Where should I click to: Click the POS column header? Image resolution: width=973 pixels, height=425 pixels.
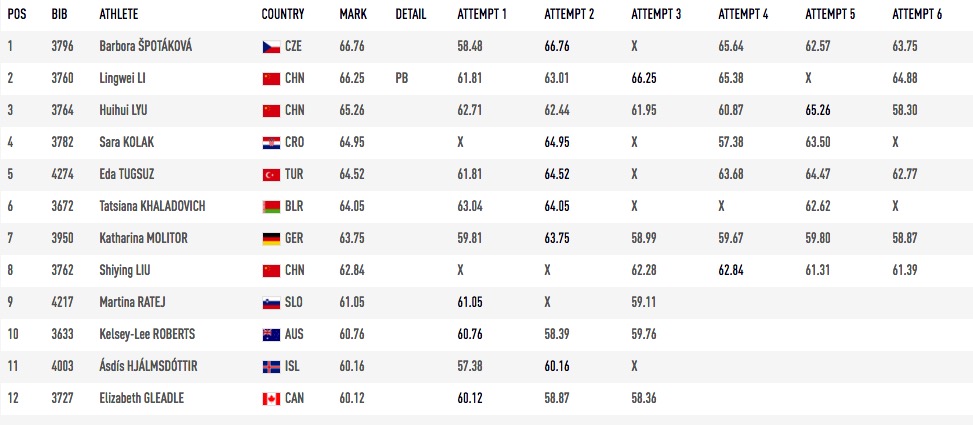point(17,14)
